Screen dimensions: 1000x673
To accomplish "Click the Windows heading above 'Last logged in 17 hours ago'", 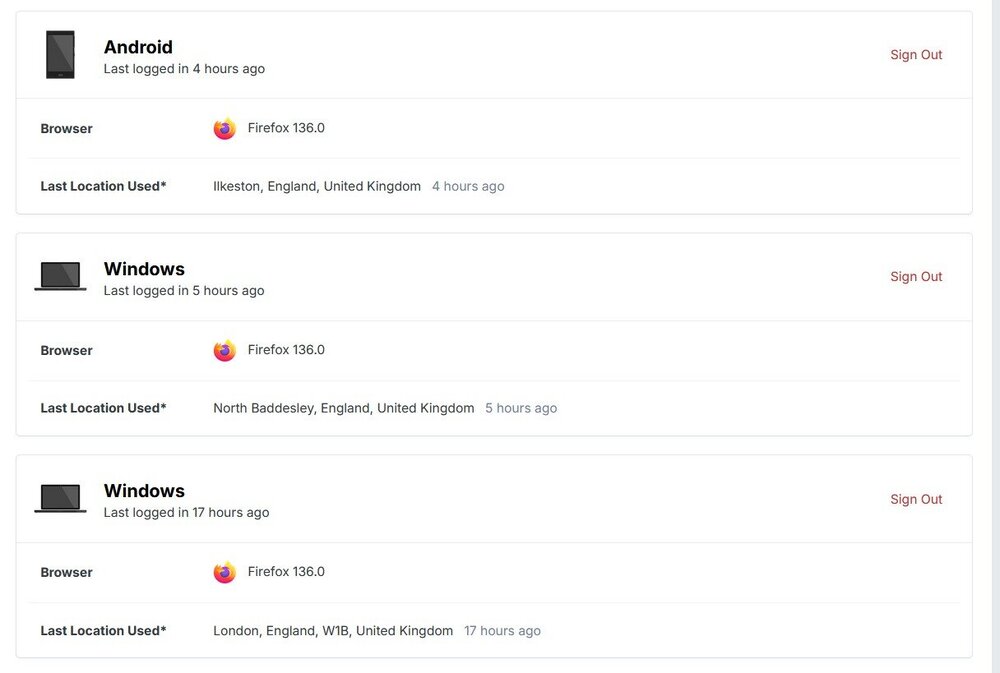I will 144,491.
